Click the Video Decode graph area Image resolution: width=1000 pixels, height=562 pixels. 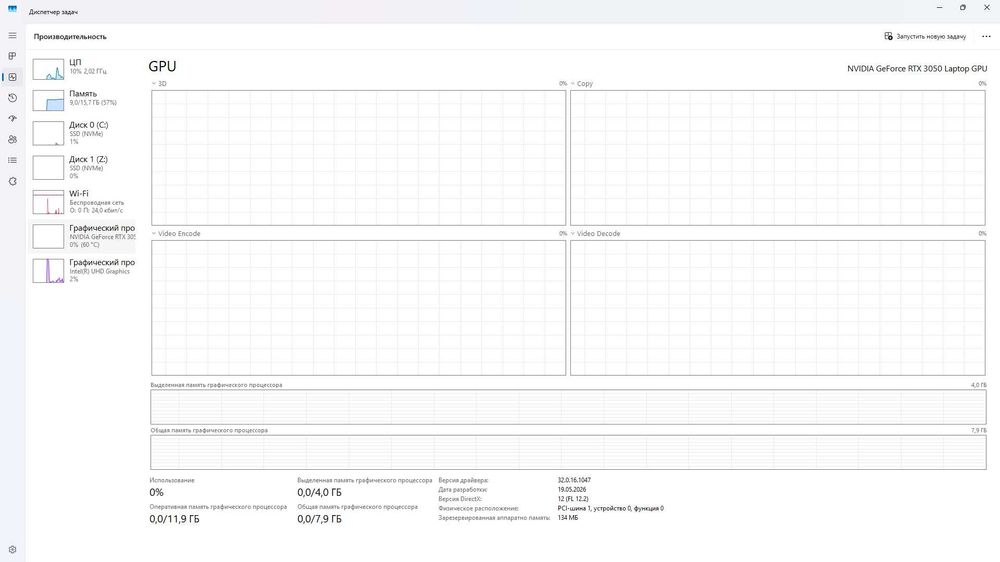777,307
